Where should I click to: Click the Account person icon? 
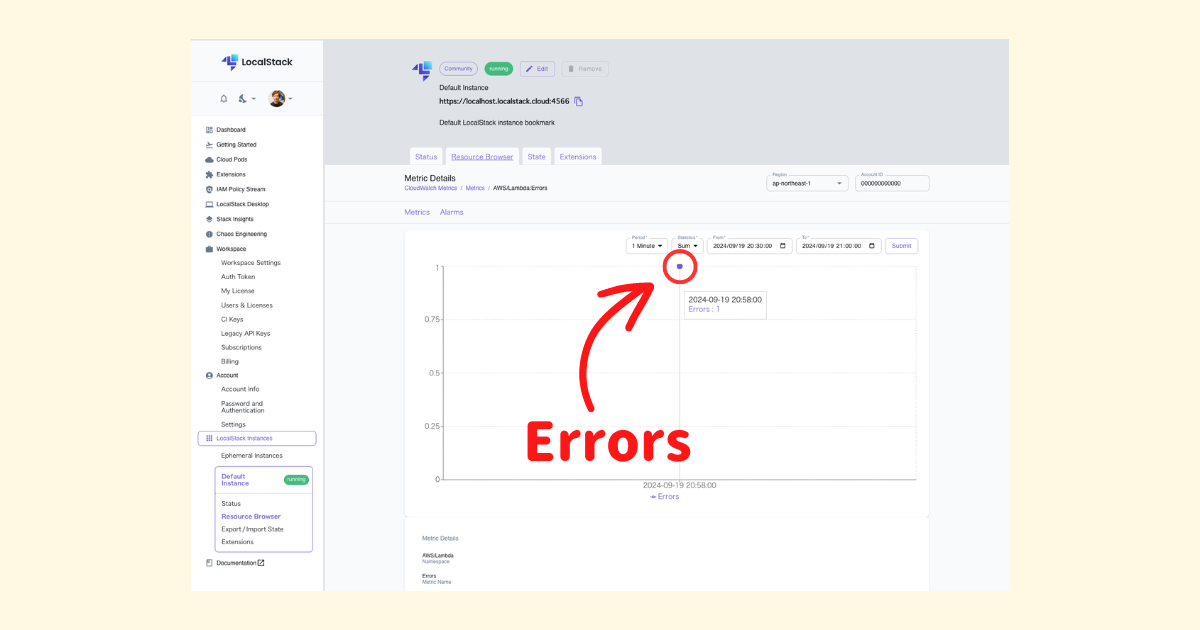[x=209, y=375]
